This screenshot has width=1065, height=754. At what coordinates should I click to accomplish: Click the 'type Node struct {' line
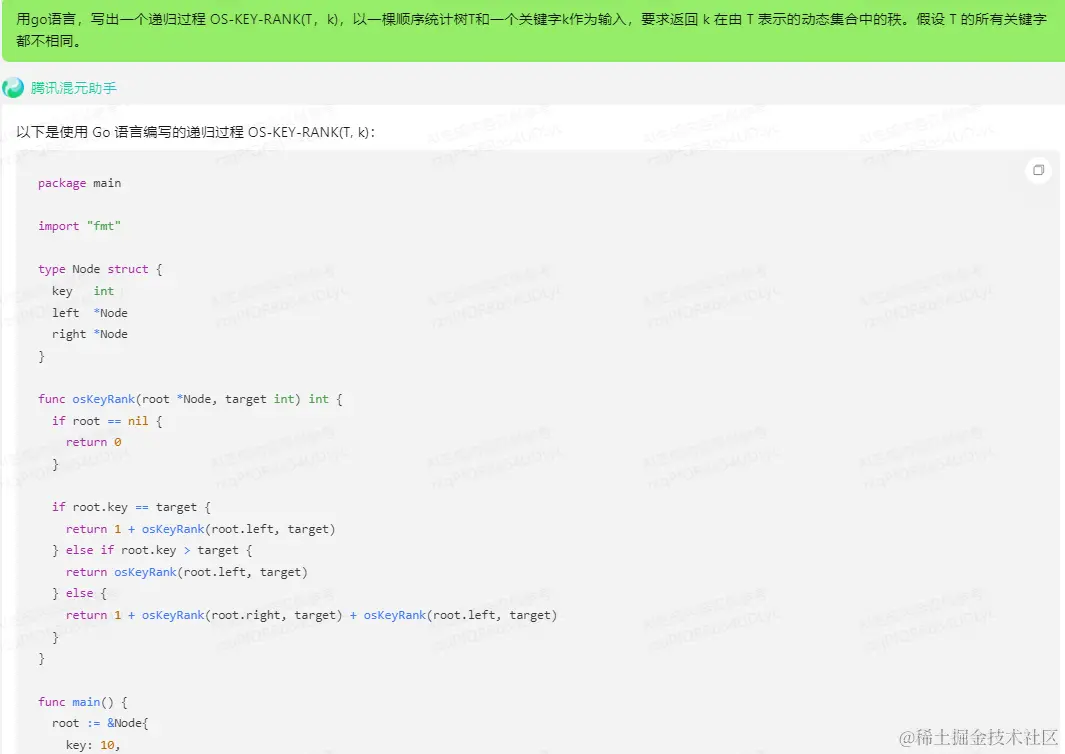pyautogui.click(x=101, y=270)
